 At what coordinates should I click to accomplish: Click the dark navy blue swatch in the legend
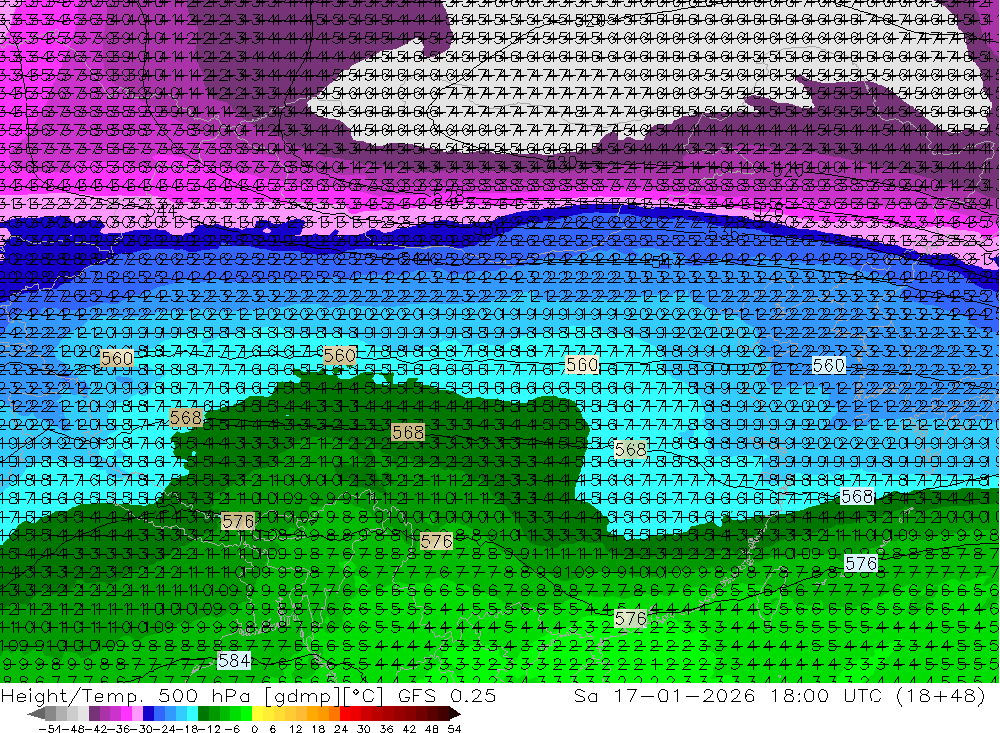pyautogui.click(x=149, y=713)
